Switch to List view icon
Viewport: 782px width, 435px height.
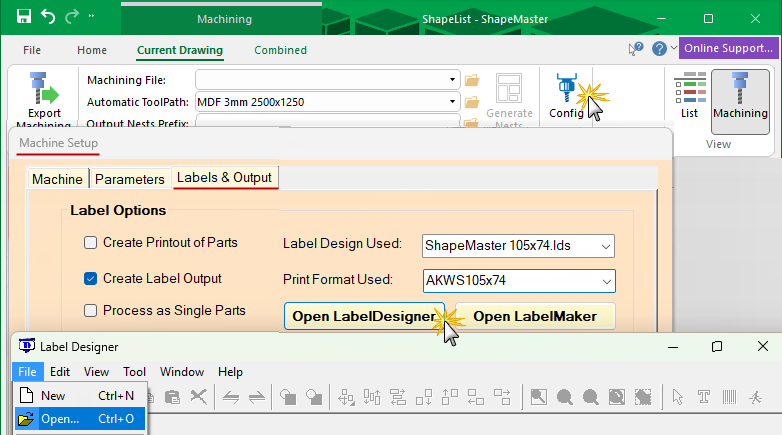coord(689,95)
